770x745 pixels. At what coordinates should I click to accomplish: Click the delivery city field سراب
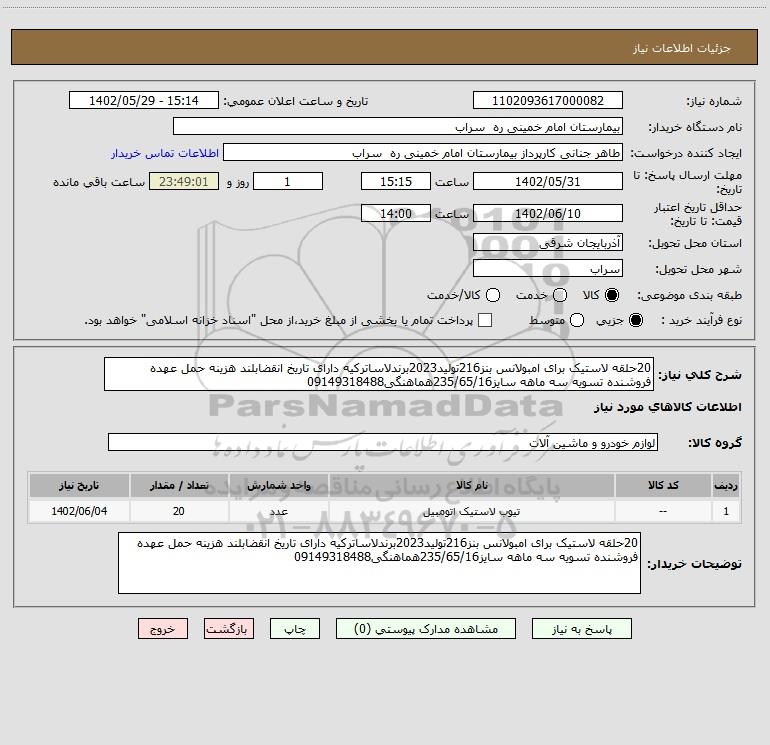pos(548,269)
